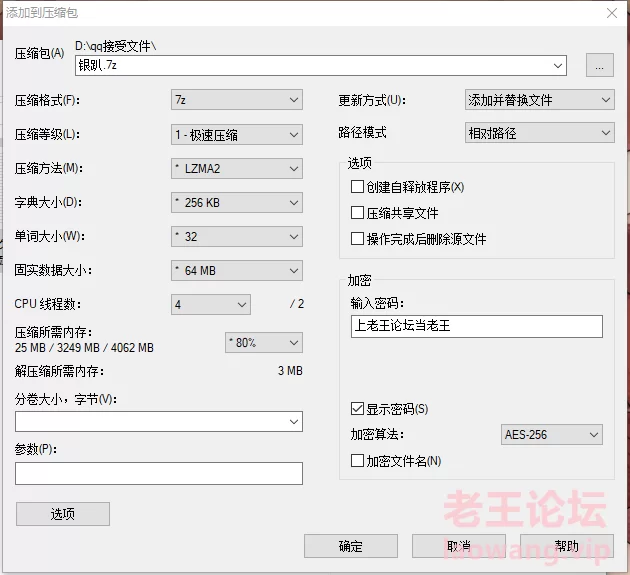630x575 pixels.
Task: Open the 字典大小 256 KB dropdown
Action: point(237,203)
